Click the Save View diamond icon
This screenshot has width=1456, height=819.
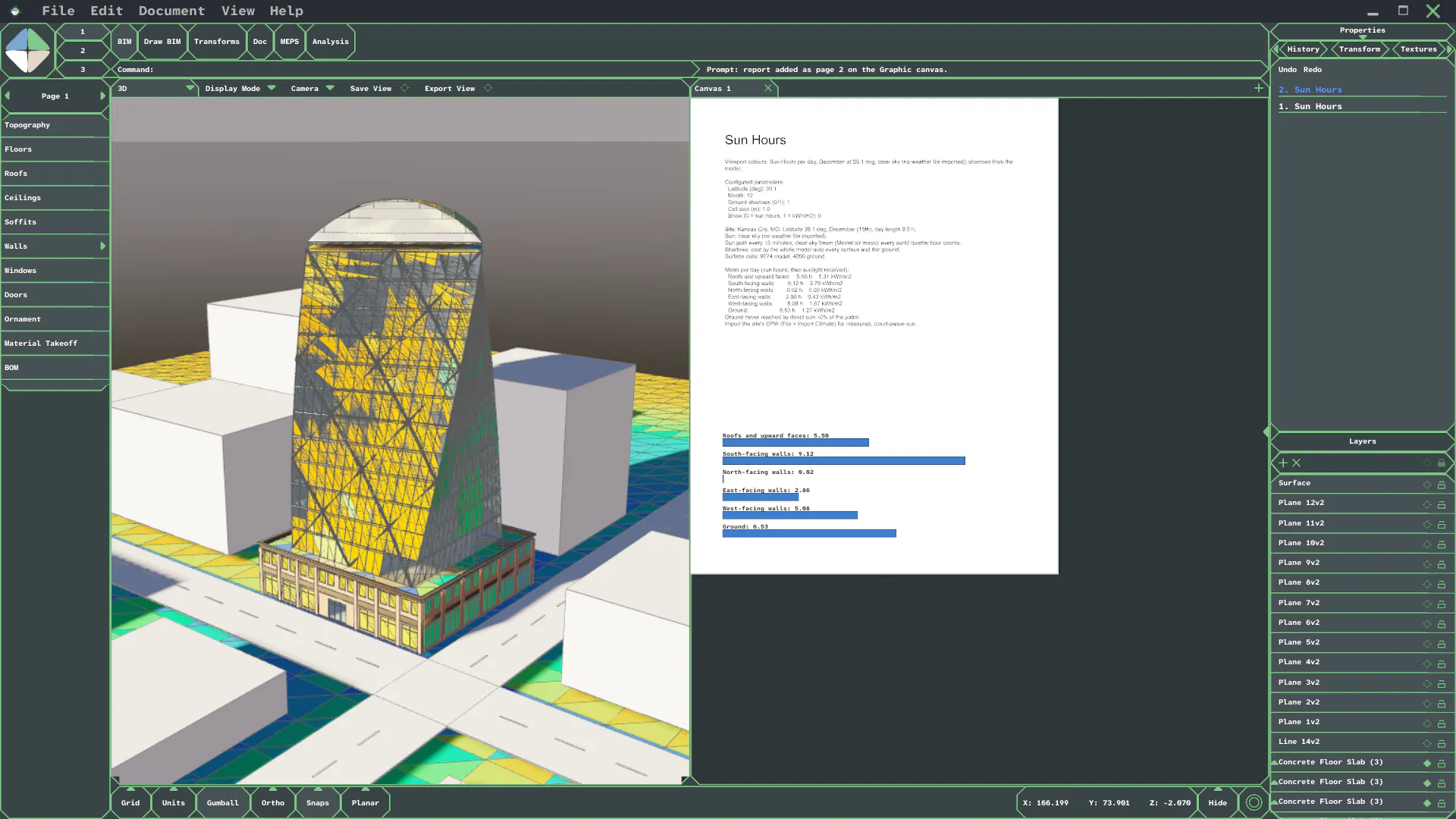pos(405,88)
